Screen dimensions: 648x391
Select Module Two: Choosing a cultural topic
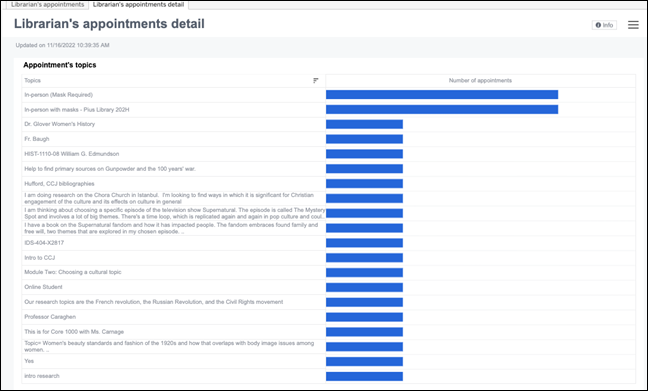[73, 272]
